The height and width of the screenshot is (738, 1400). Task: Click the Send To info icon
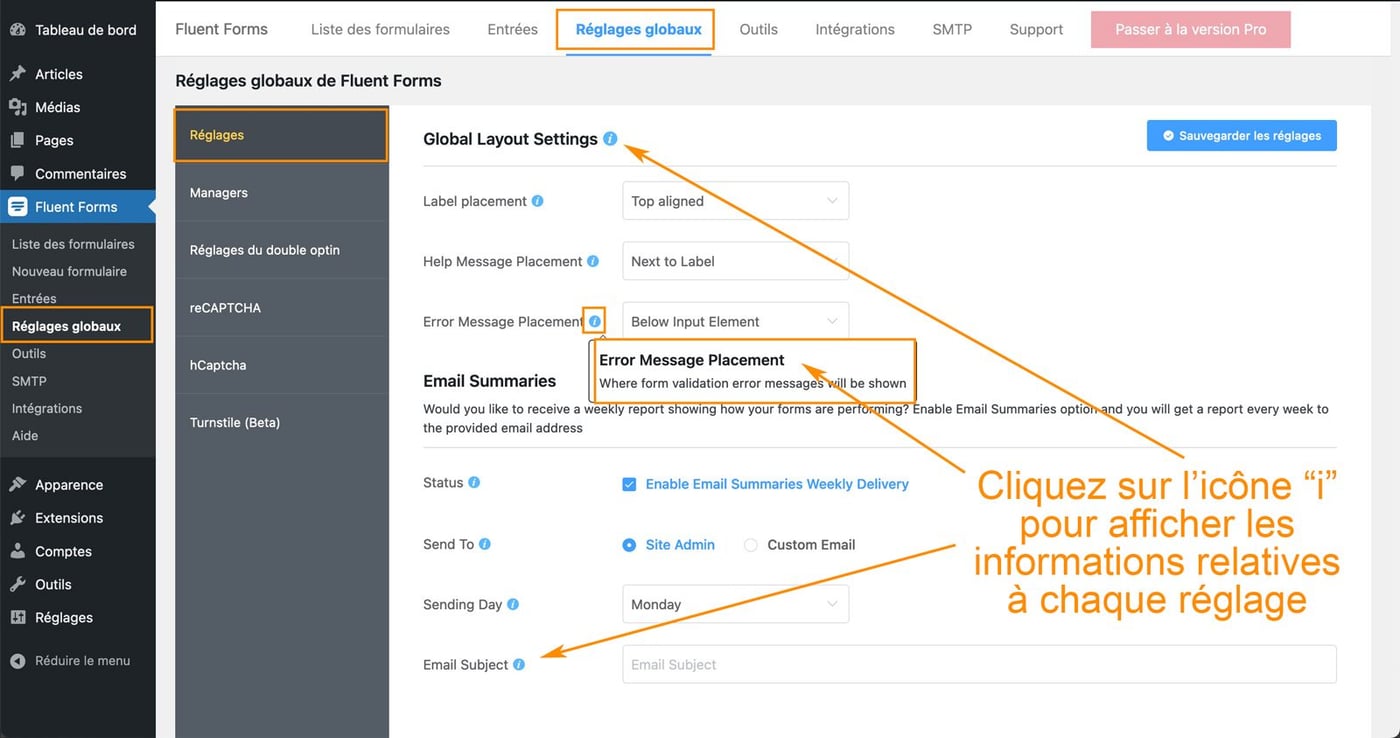pyautogui.click(x=485, y=544)
